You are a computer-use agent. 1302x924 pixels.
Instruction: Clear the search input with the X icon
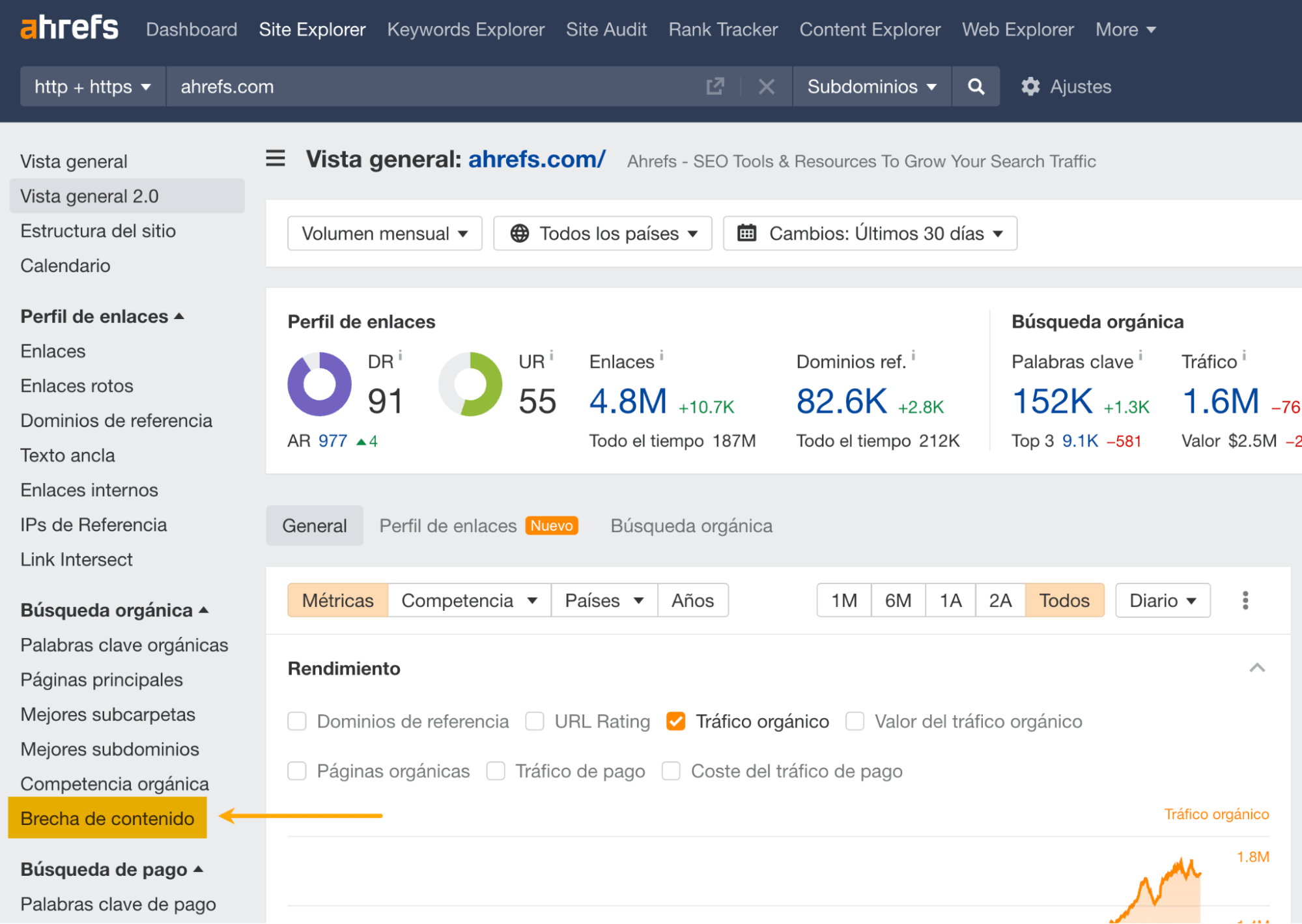click(x=767, y=86)
